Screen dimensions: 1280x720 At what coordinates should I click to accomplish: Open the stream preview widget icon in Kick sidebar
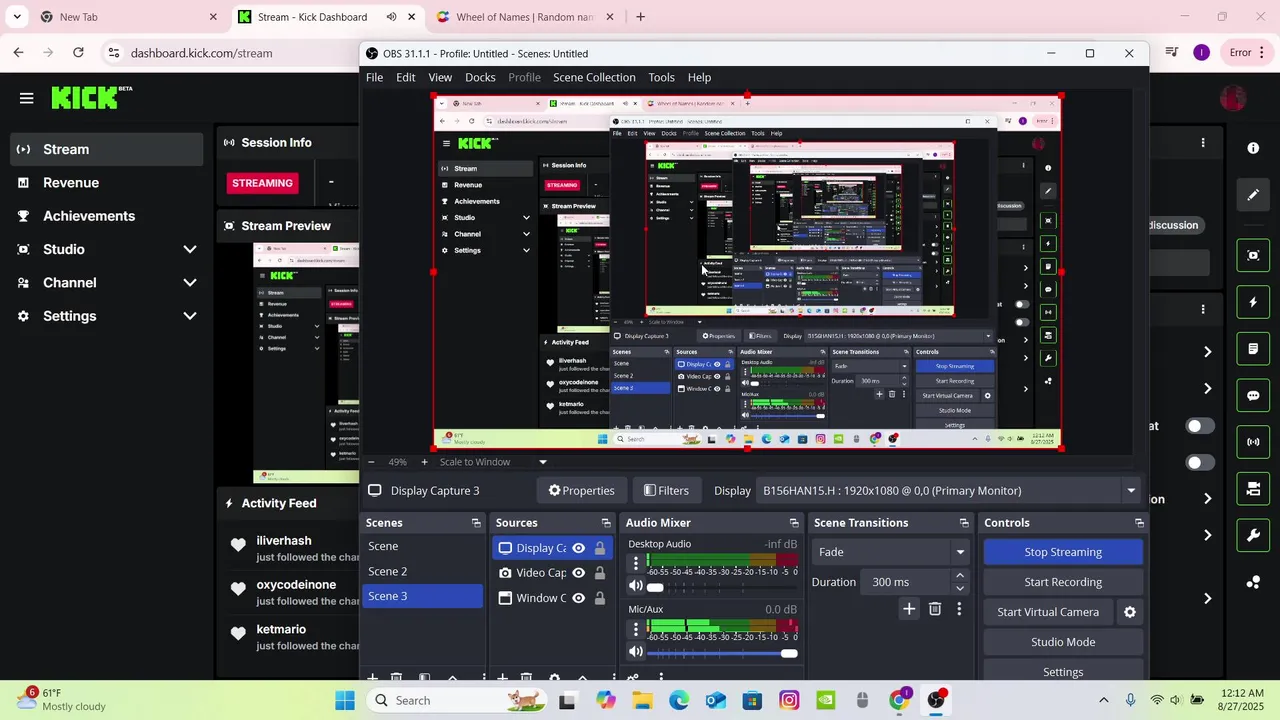(x=1253, y=255)
